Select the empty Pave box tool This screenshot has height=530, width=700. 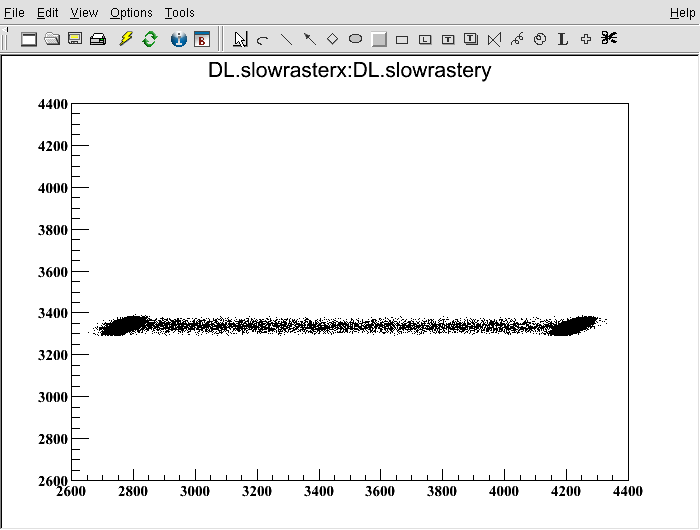click(x=402, y=40)
